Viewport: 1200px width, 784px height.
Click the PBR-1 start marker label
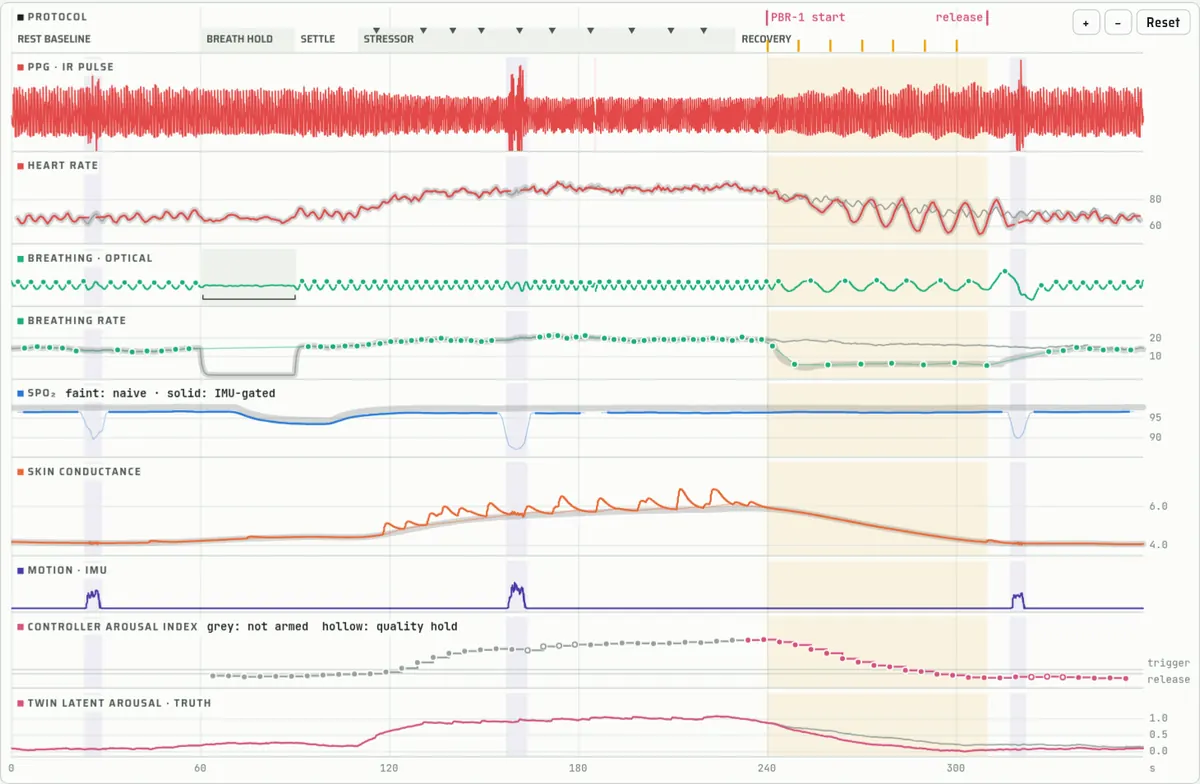tap(808, 17)
